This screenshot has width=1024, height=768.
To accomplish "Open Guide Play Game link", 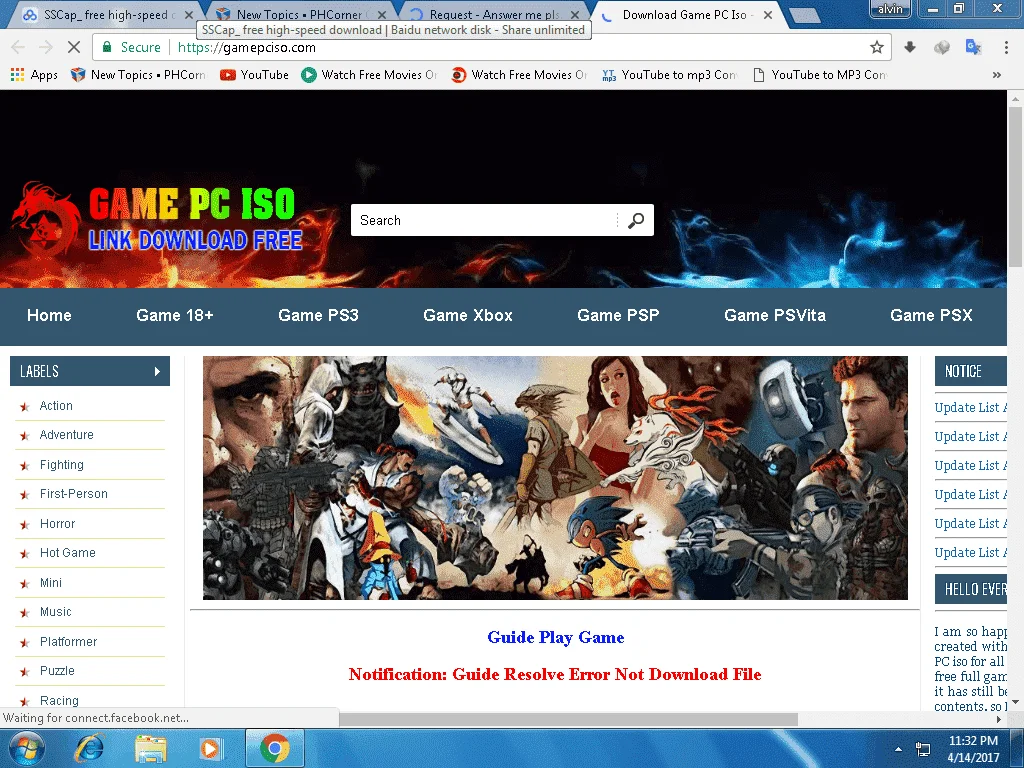I will coord(556,637).
